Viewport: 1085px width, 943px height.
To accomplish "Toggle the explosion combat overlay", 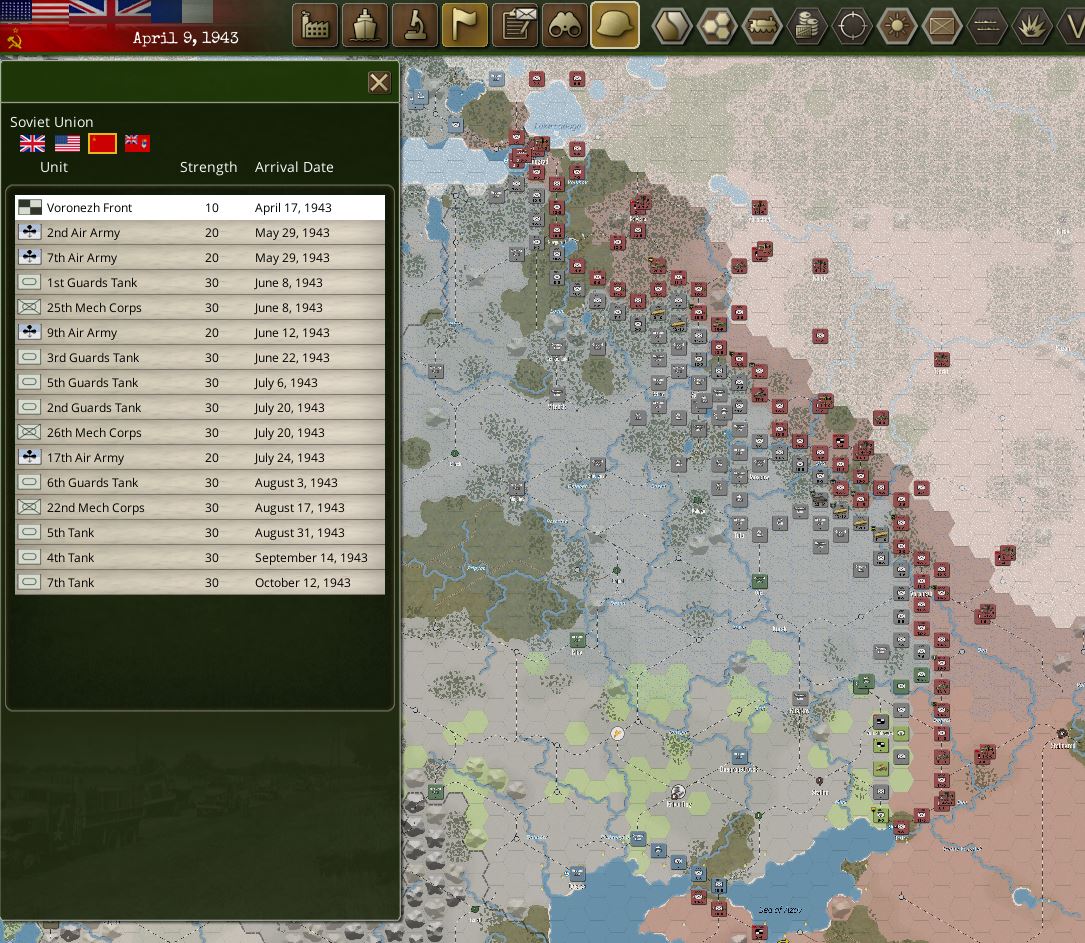I will pos(1031,26).
